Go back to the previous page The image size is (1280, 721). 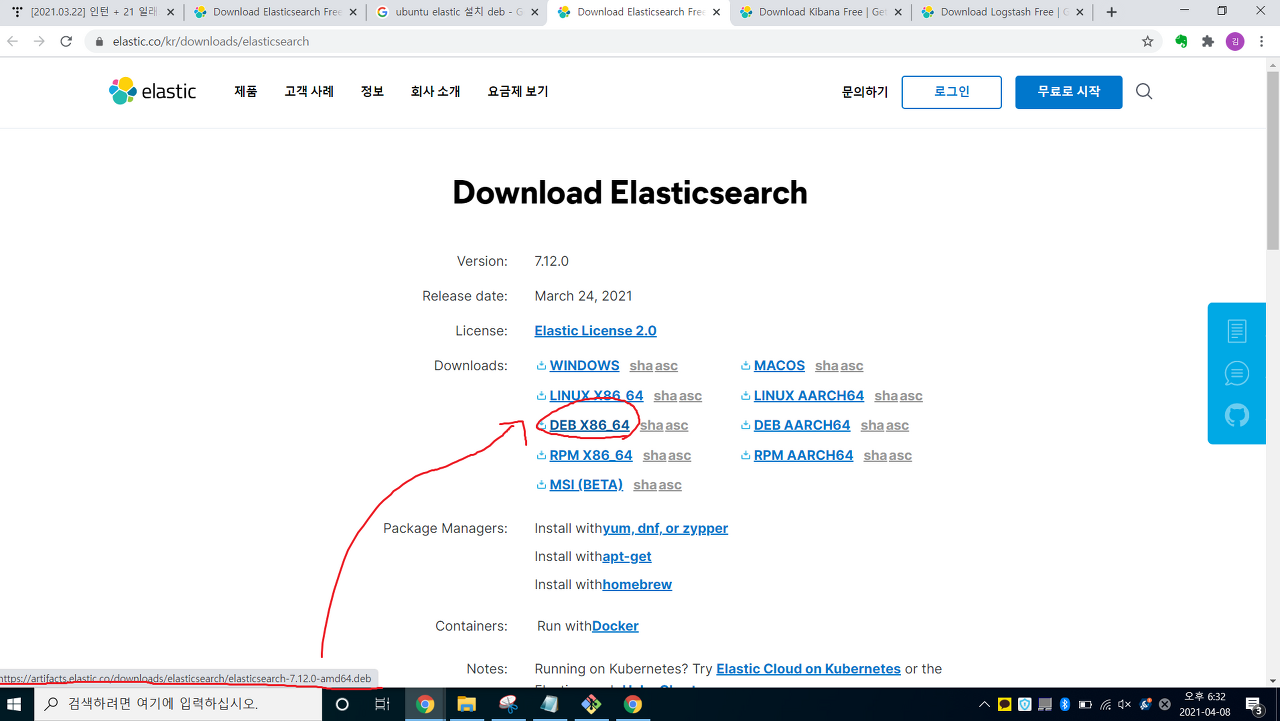(13, 41)
